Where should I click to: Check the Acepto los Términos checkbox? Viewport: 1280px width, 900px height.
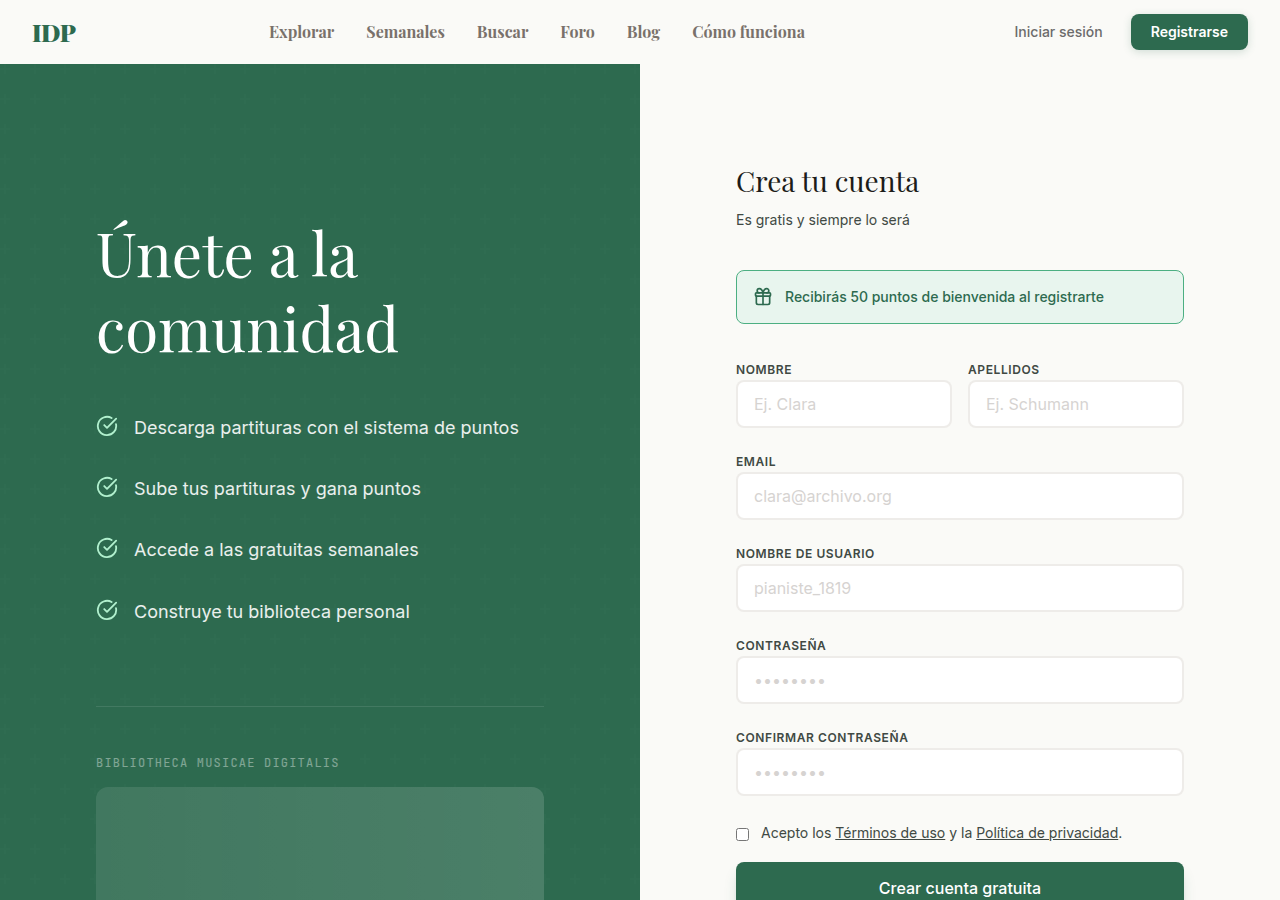742,834
